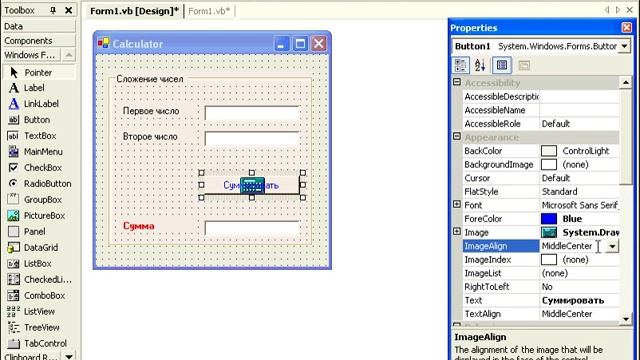This screenshot has height=360, width=640.
Task: Select the Pointer tool in Toolbox
Action: coord(39,73)
